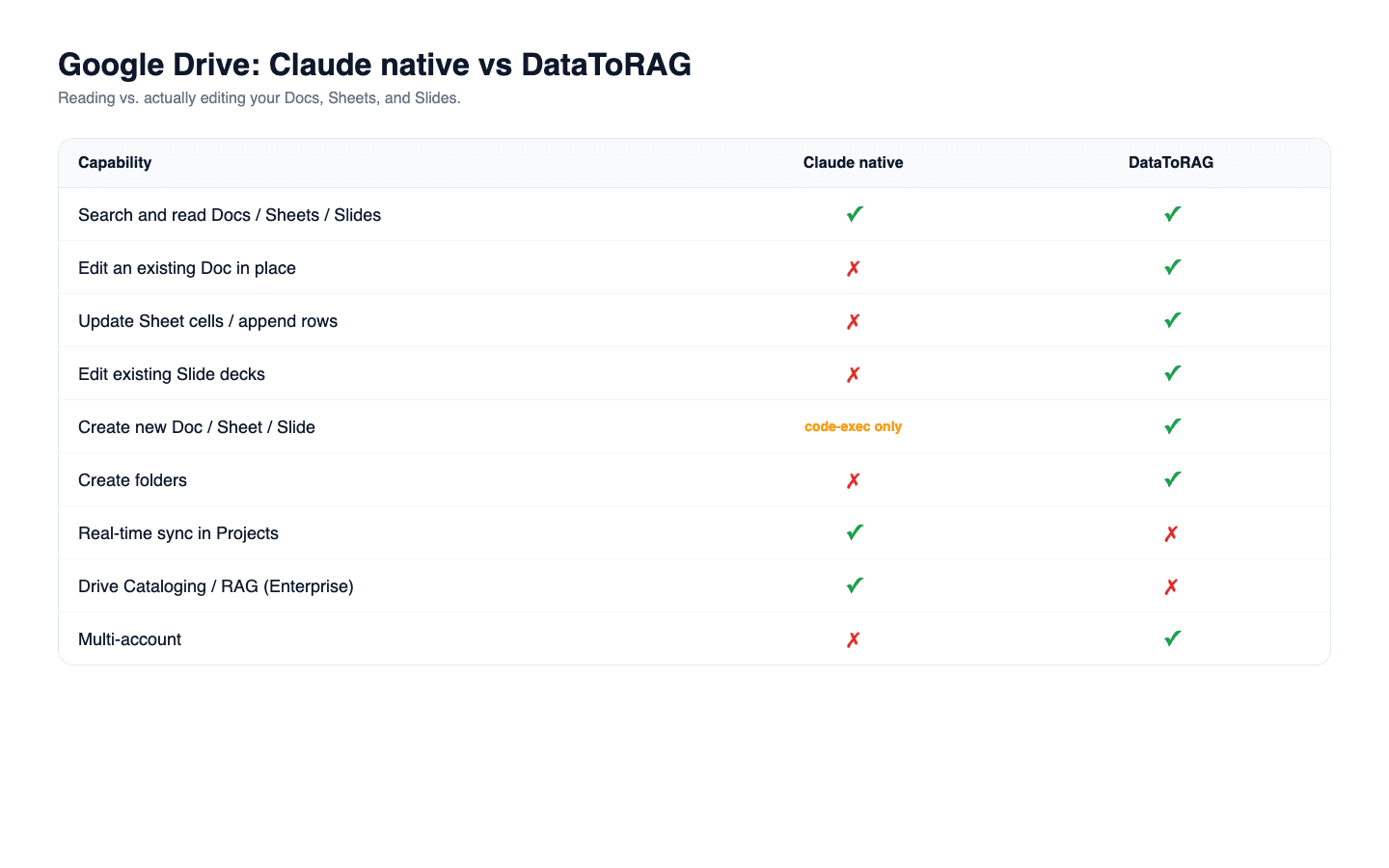Click 'Edit existing Slide decks' row label
The height and width of the screenshot is (868, 1389).
(x=172, y=374)
